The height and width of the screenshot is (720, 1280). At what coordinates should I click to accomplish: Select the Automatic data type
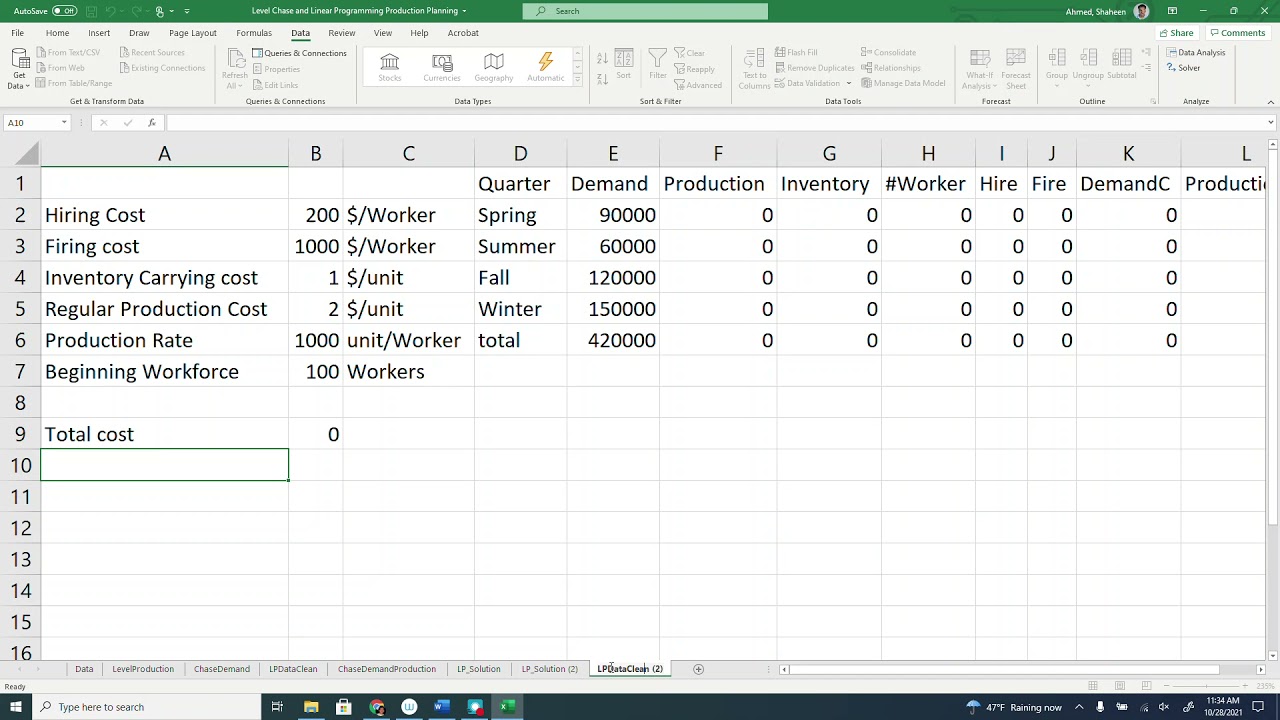[545, 68]
